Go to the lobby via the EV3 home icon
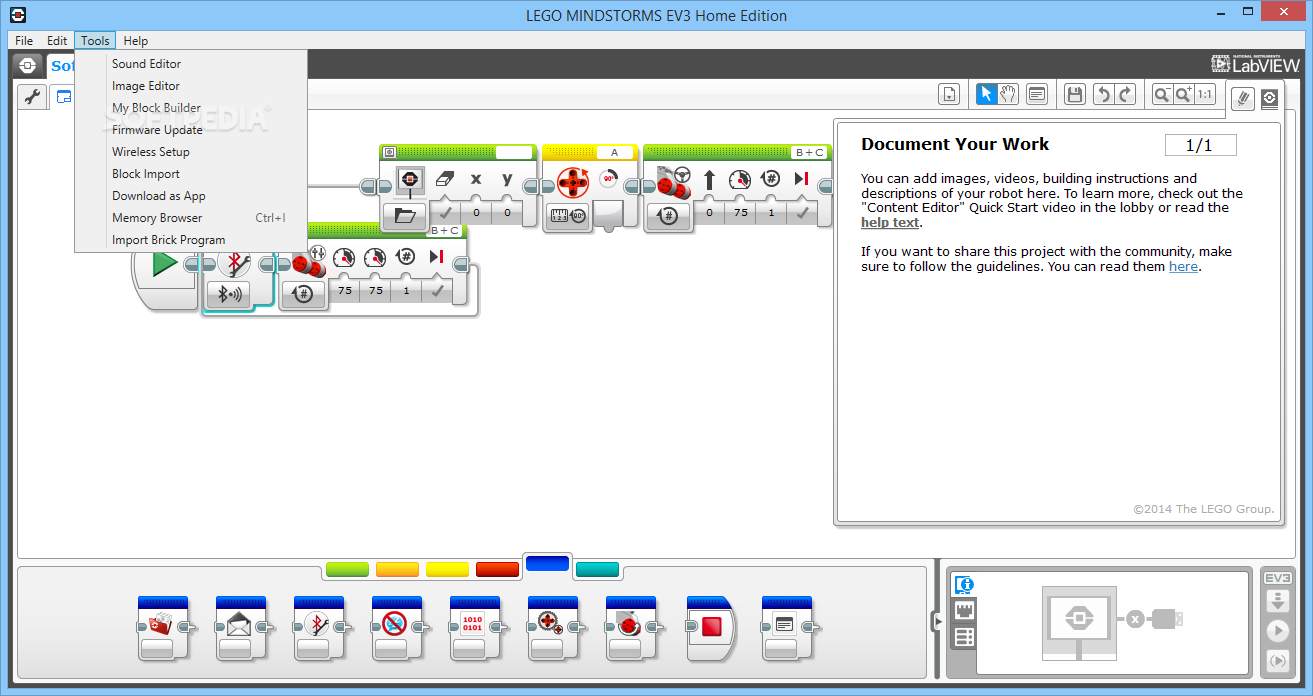 point(27,66)
